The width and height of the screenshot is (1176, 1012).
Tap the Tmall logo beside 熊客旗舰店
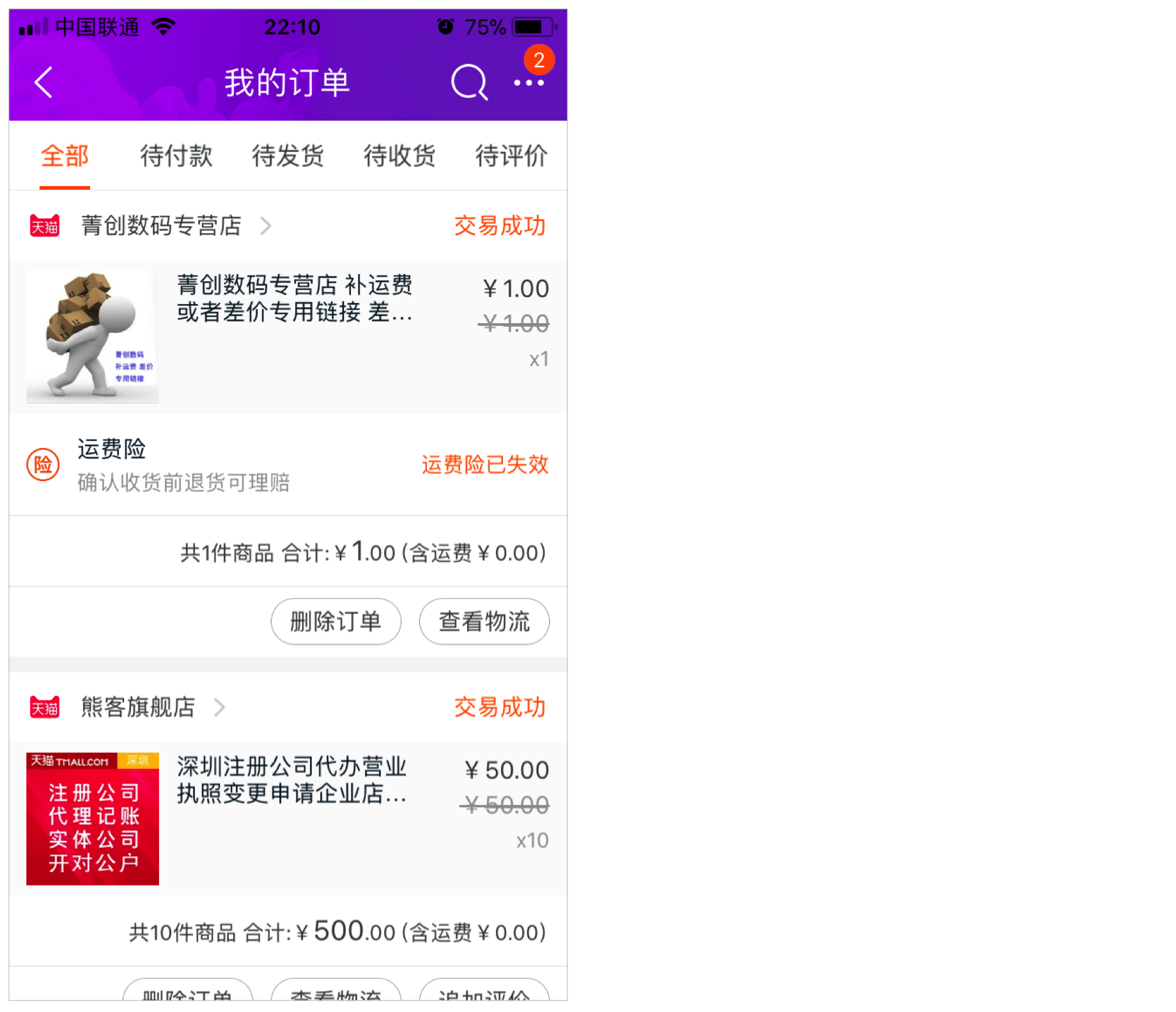[45, 708]
